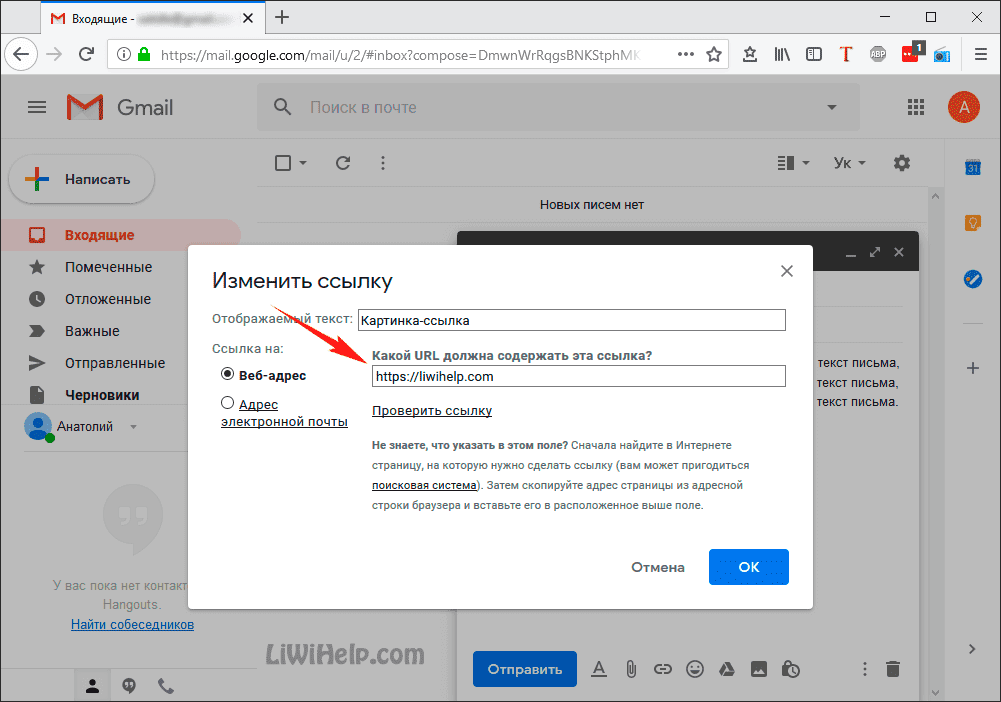Image resolution: width=1001 pixels, height=702 pixels.
Task: Open the inbox more-actions three-dot menu
Action: [x=383, y=163]
